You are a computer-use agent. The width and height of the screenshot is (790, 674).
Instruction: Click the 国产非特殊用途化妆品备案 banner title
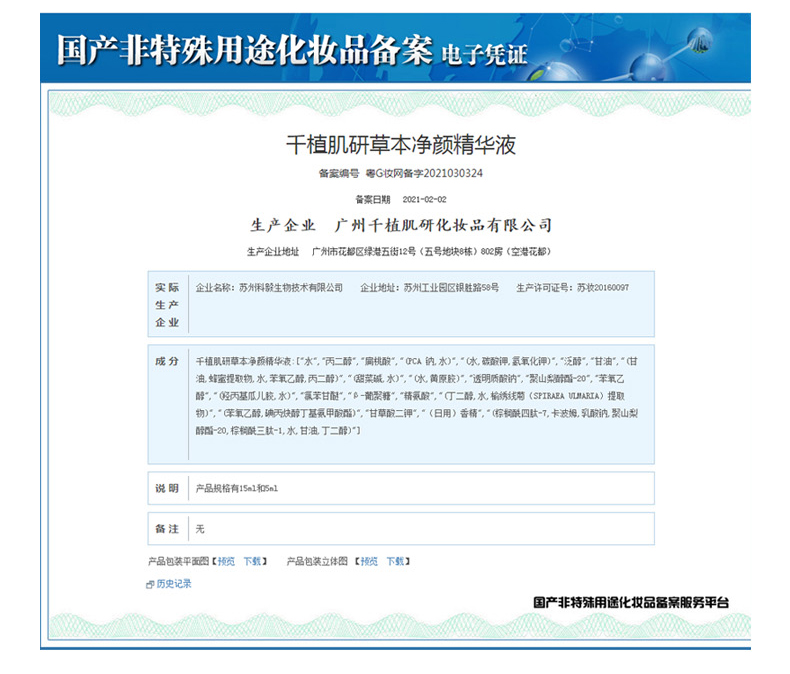tap(244, 50)
